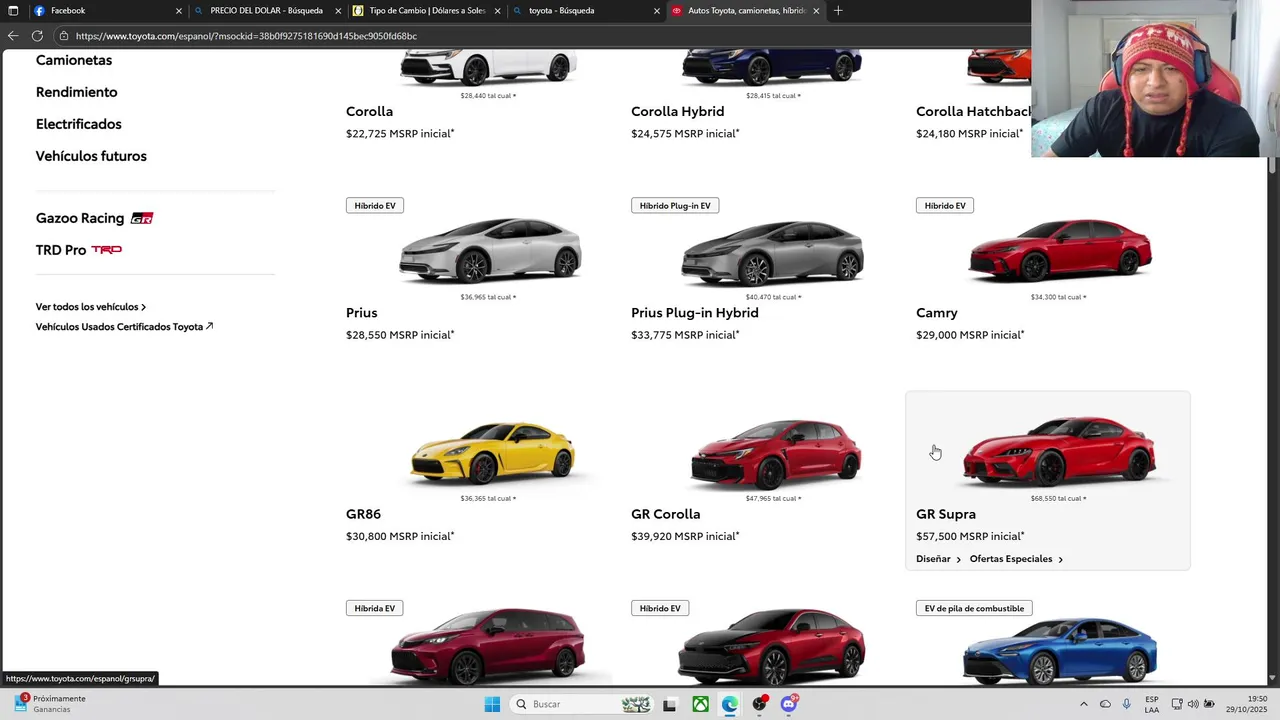Click Híbrido EV badge above Prius
This screenshot has width=1280, height=720.
coord(375,205)
